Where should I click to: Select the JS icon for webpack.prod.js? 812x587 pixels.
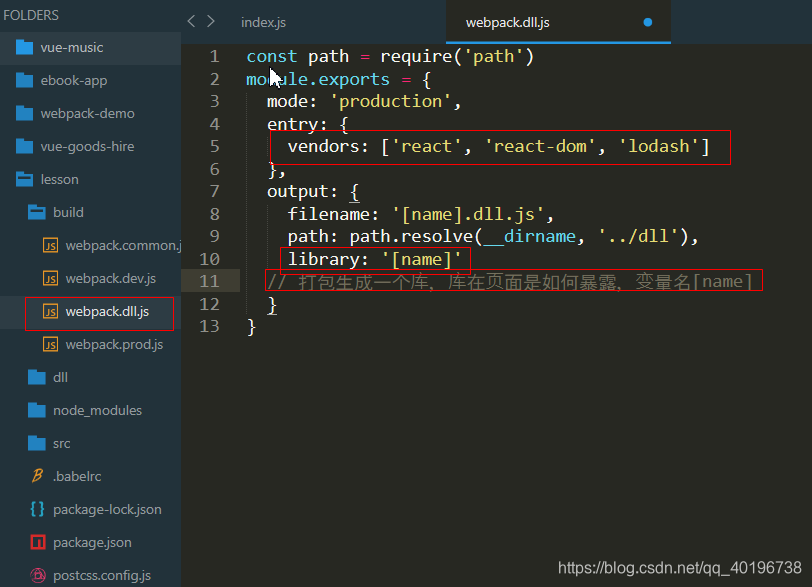click(50, 344)
